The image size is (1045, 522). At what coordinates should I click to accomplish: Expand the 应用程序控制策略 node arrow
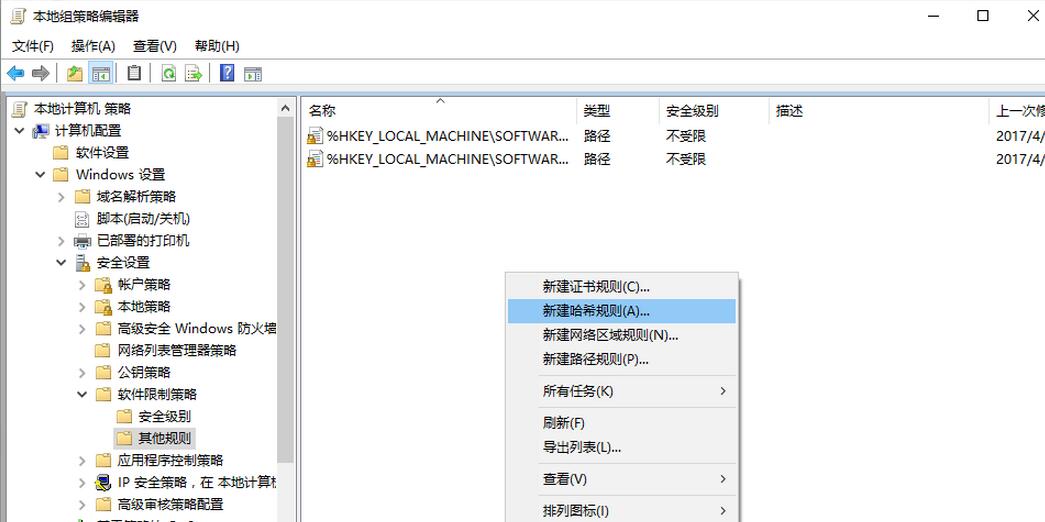coord(82,461)
